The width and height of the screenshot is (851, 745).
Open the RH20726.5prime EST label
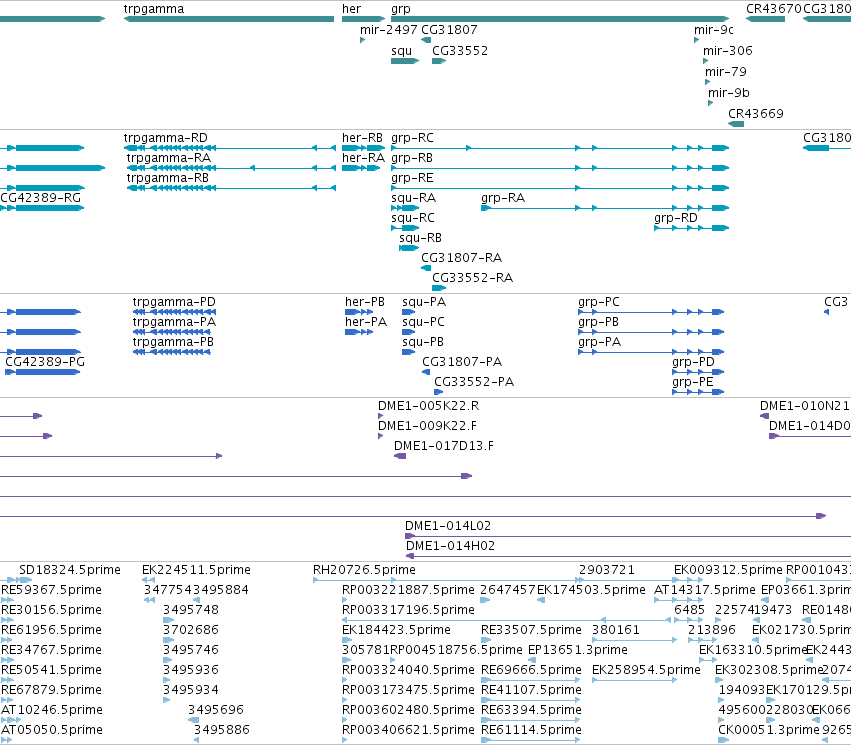(364, 570)
